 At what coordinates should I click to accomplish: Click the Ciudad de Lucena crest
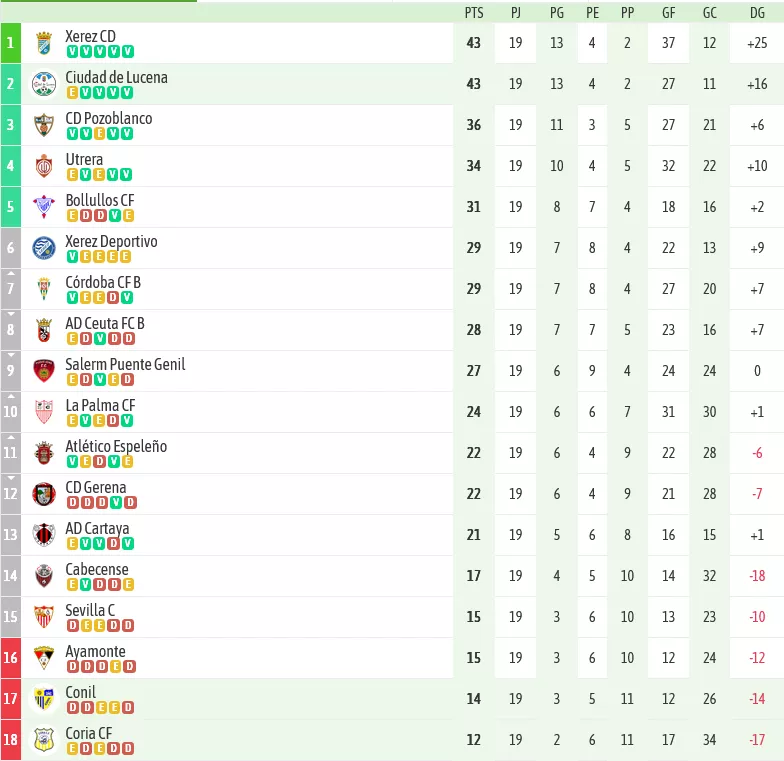44,84
